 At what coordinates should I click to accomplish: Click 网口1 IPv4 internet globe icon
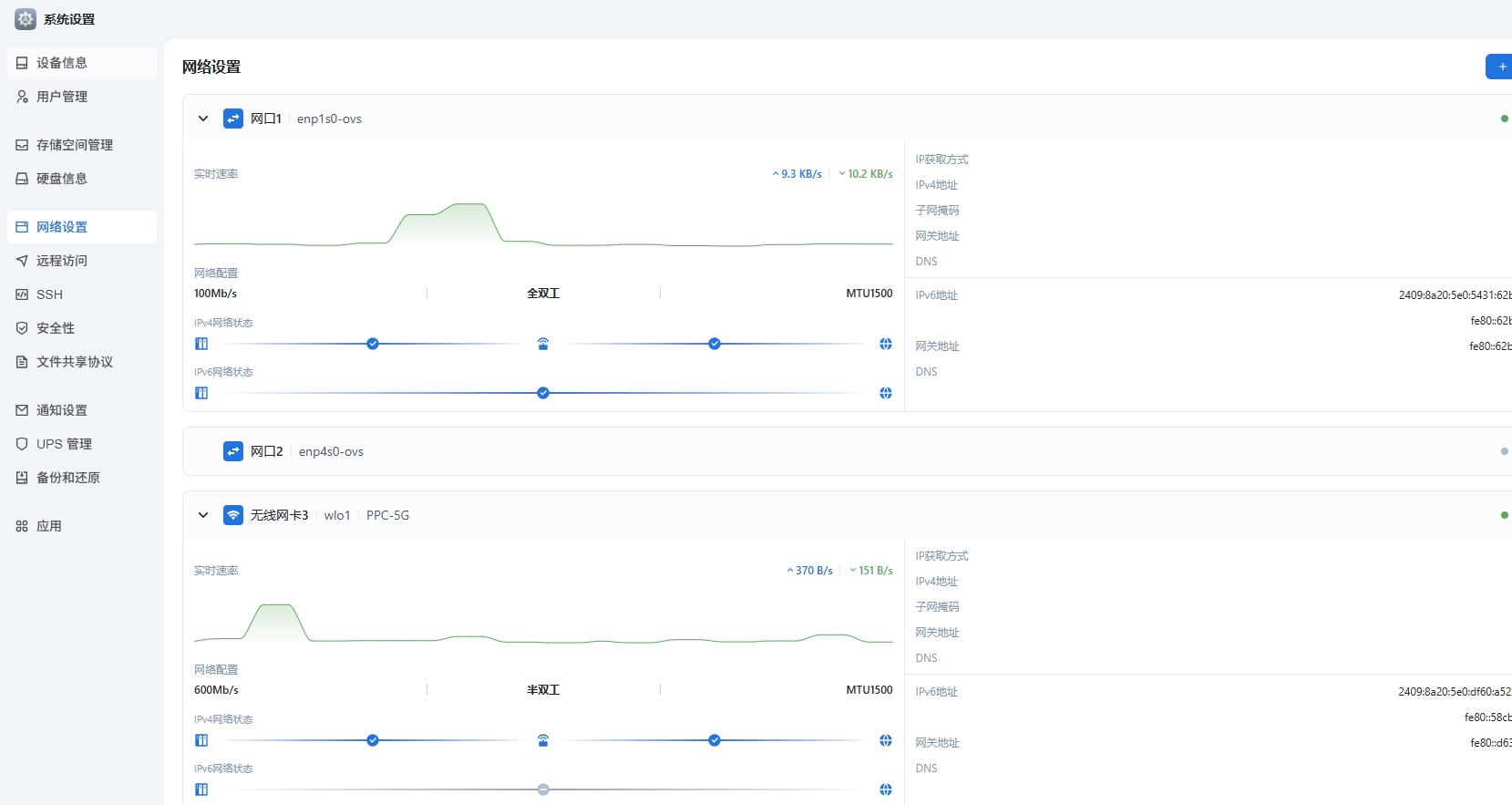tap(886, 344)
